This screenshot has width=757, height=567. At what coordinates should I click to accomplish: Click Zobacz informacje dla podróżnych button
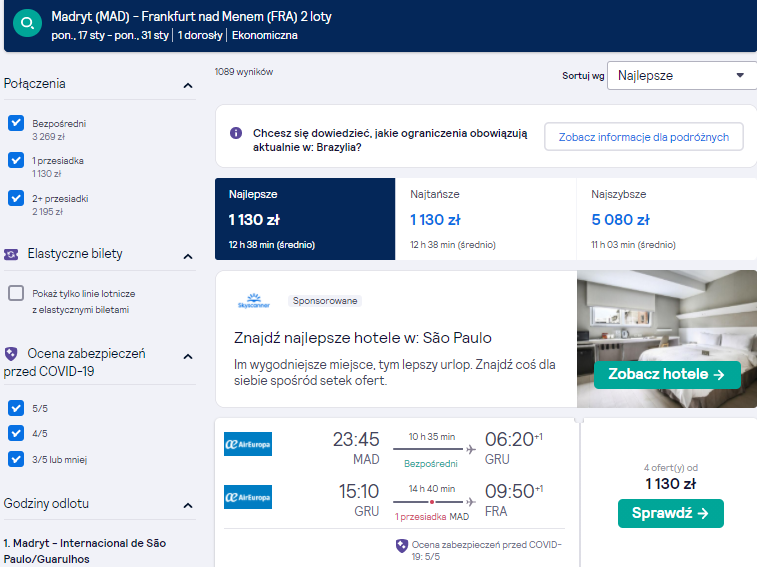coord(644,137)
